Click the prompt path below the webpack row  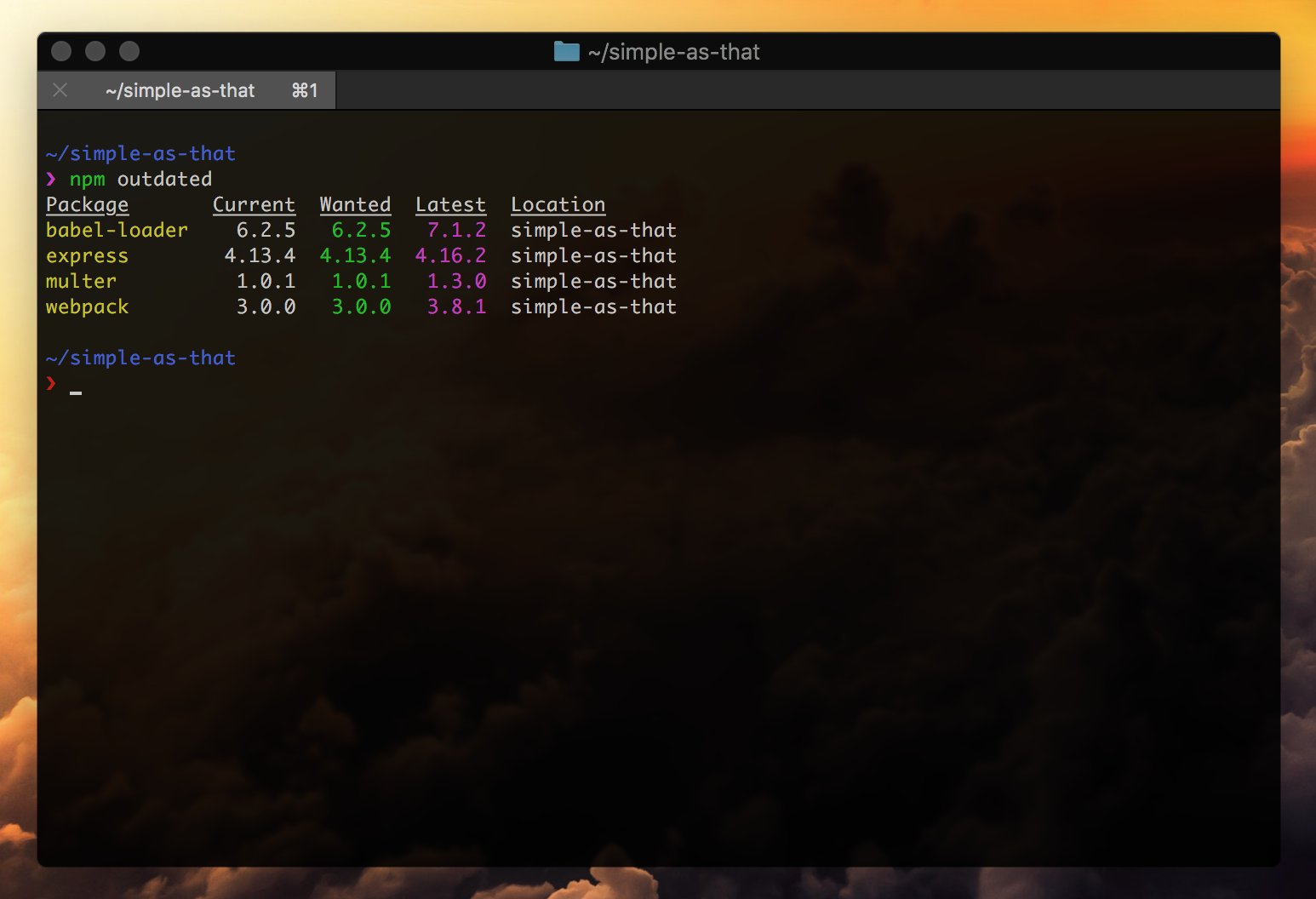pos(140,358)
